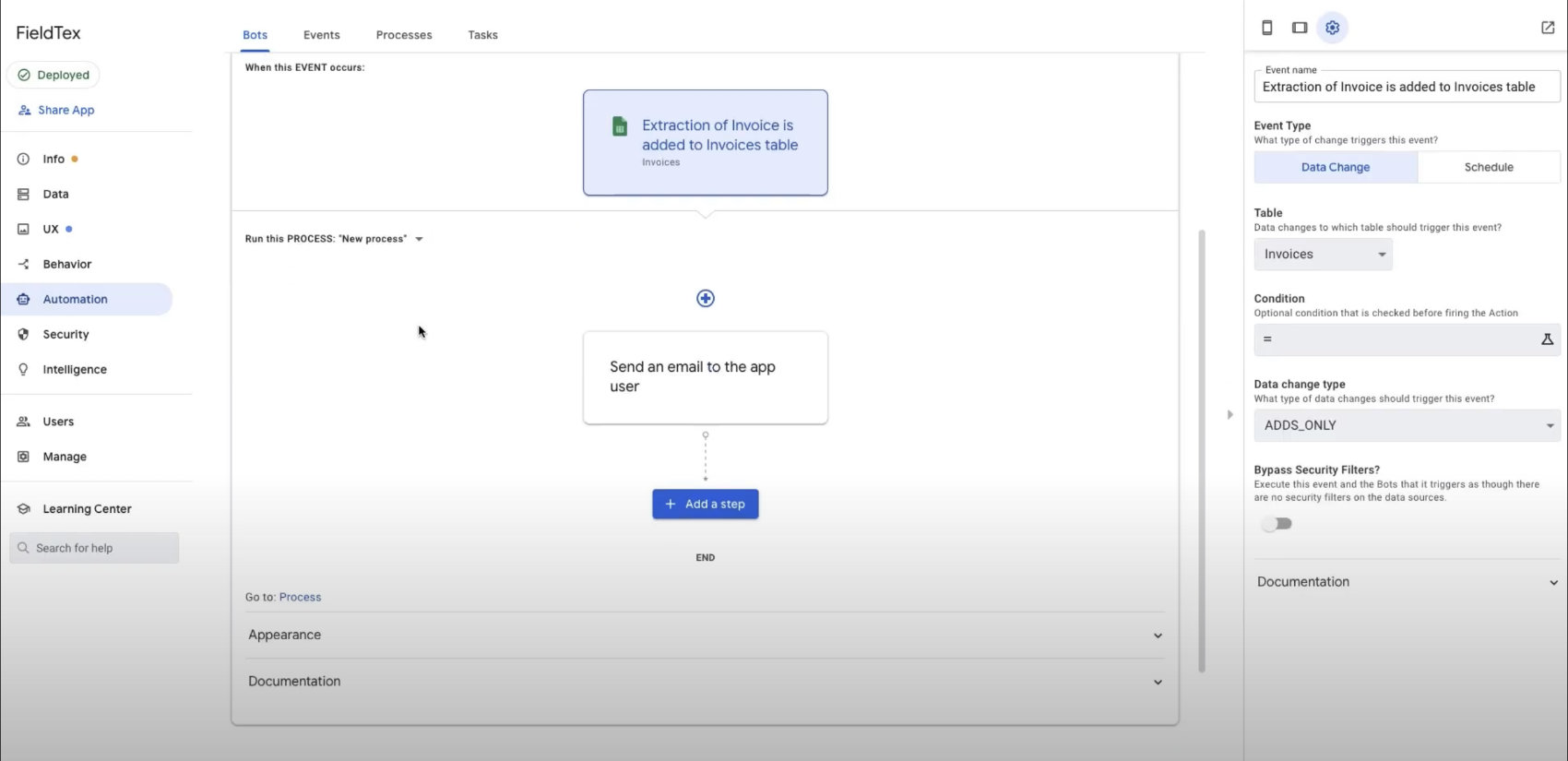This screenshot has height=761, width=1568.
Task: Open the app in a new window icon
Action: pos(1548,28)
